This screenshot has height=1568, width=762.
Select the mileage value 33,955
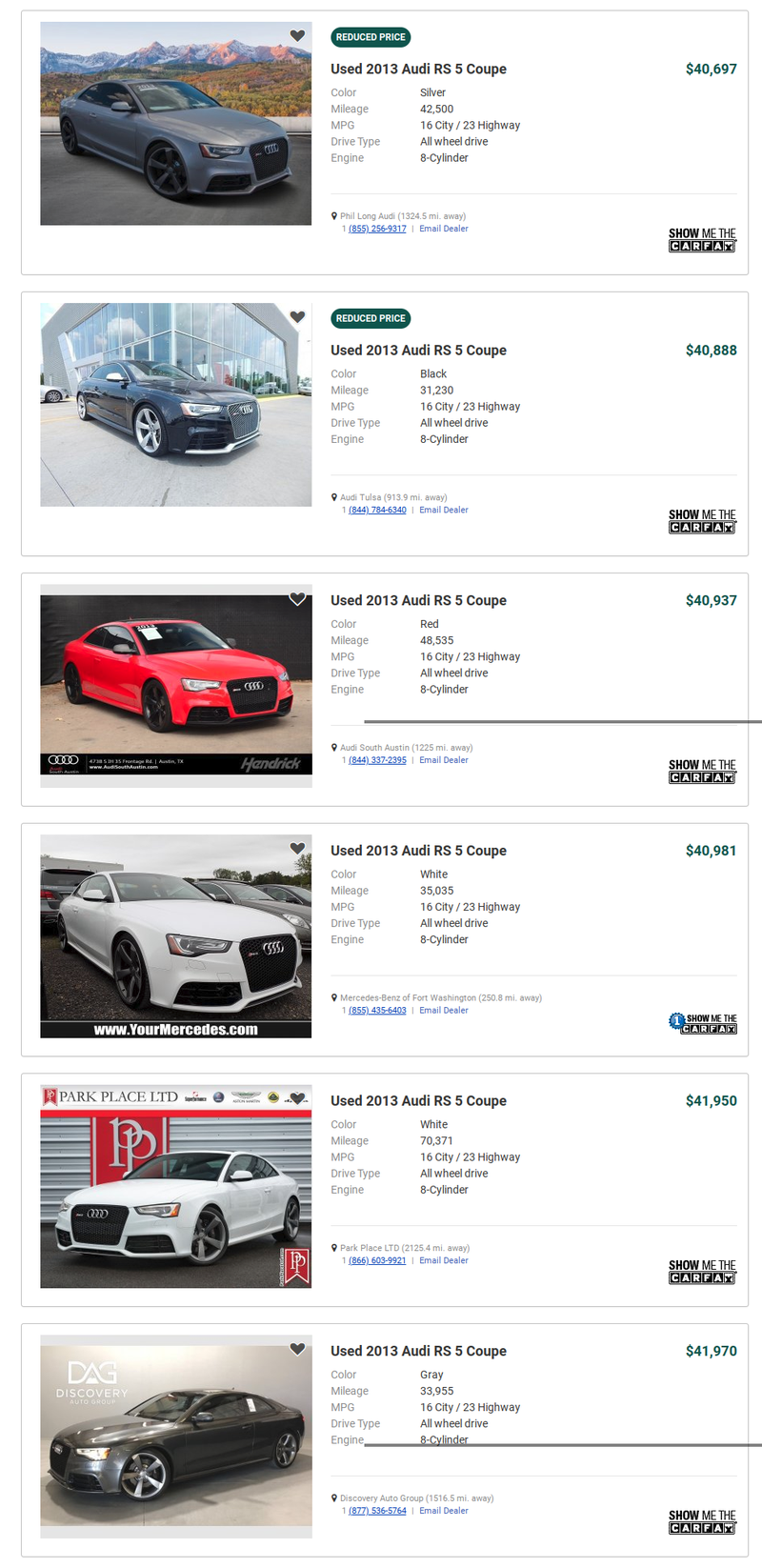(437, 1392)
